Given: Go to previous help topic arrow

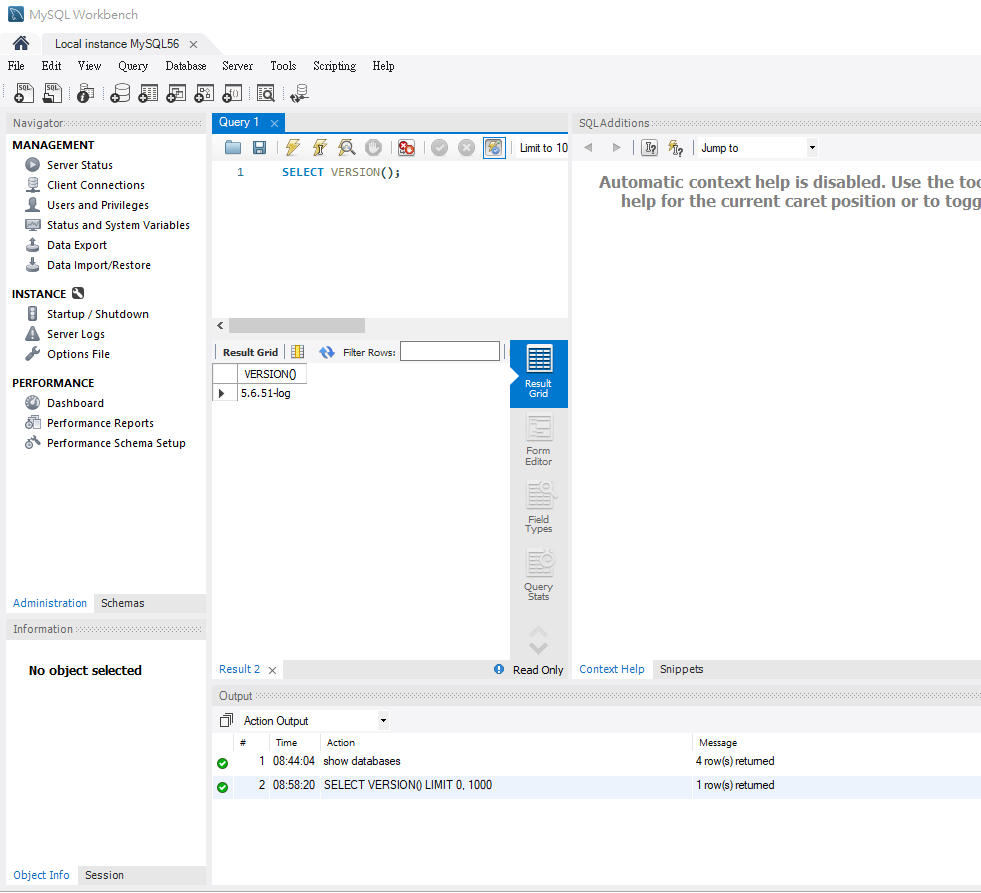Looking at the screenshot, I should 588,148.
